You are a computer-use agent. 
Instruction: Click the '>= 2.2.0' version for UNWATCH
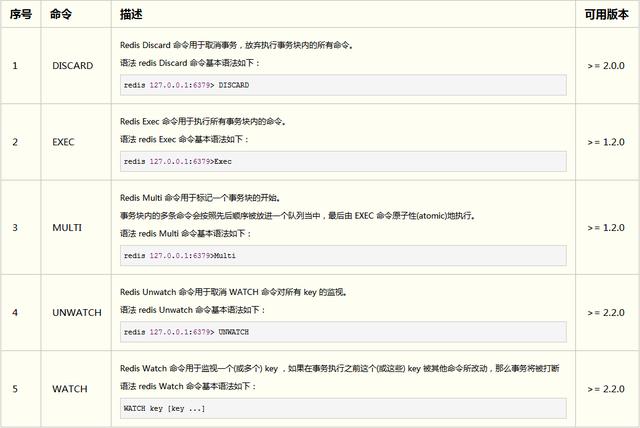coord(606,313)
